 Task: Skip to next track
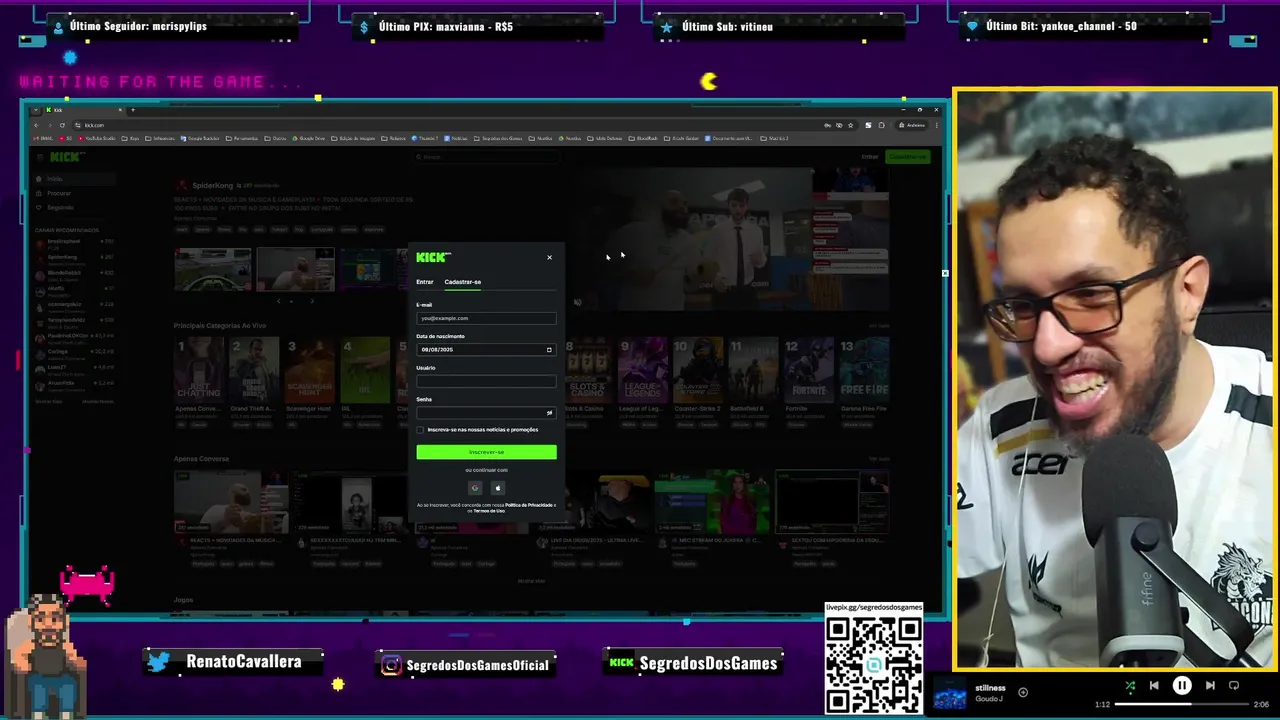click(1210, 686)
